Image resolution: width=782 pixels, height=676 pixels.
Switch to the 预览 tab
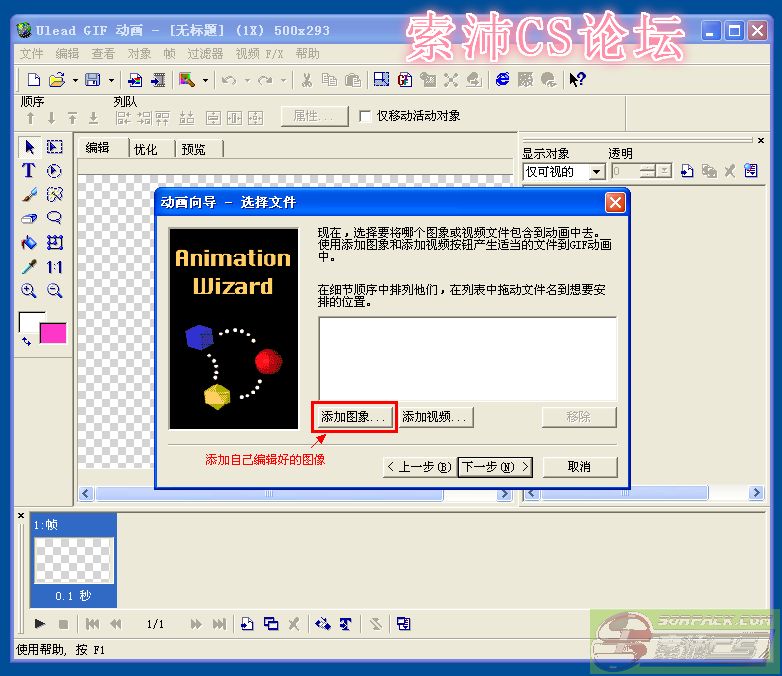194,149
